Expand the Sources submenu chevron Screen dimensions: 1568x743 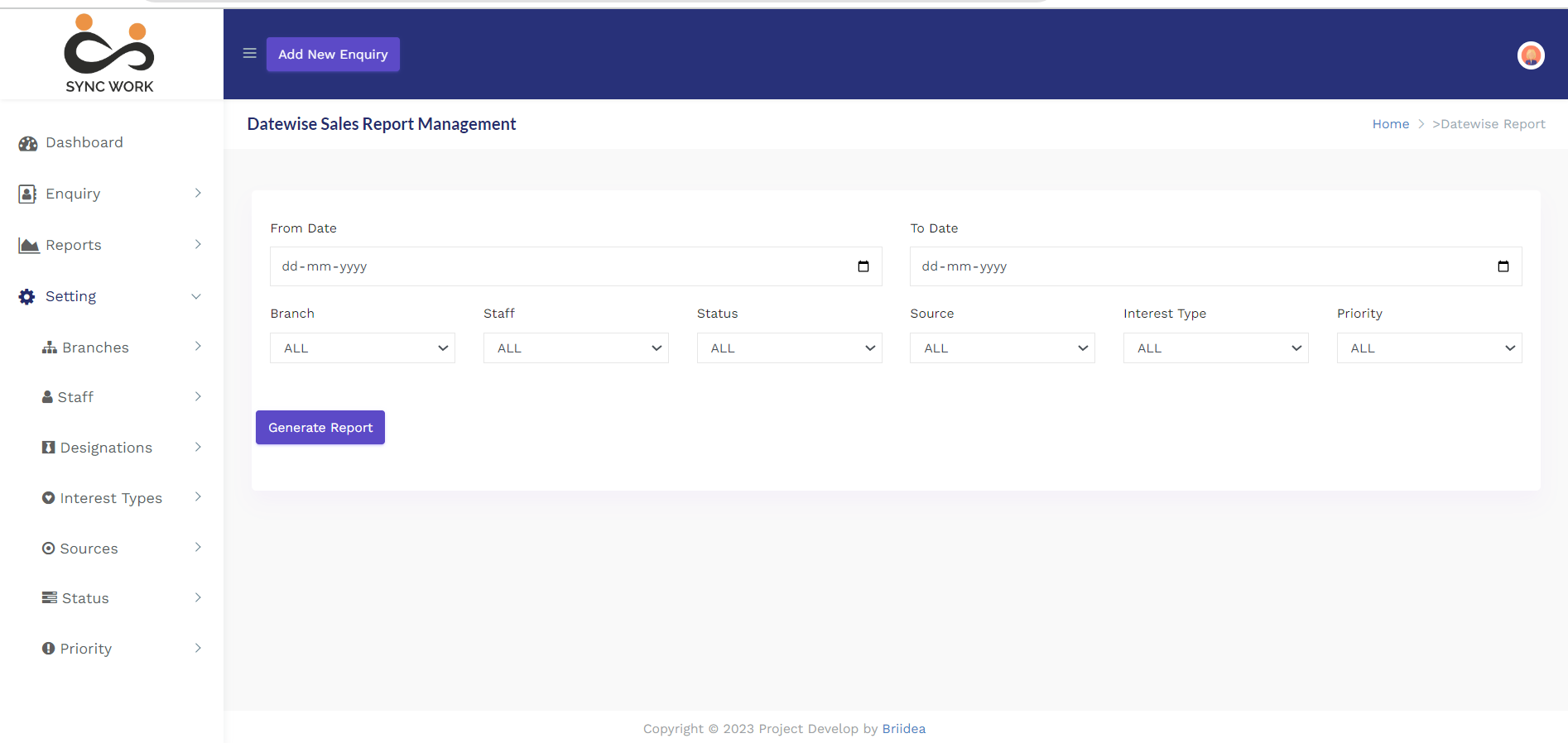(x=198, y=547)
